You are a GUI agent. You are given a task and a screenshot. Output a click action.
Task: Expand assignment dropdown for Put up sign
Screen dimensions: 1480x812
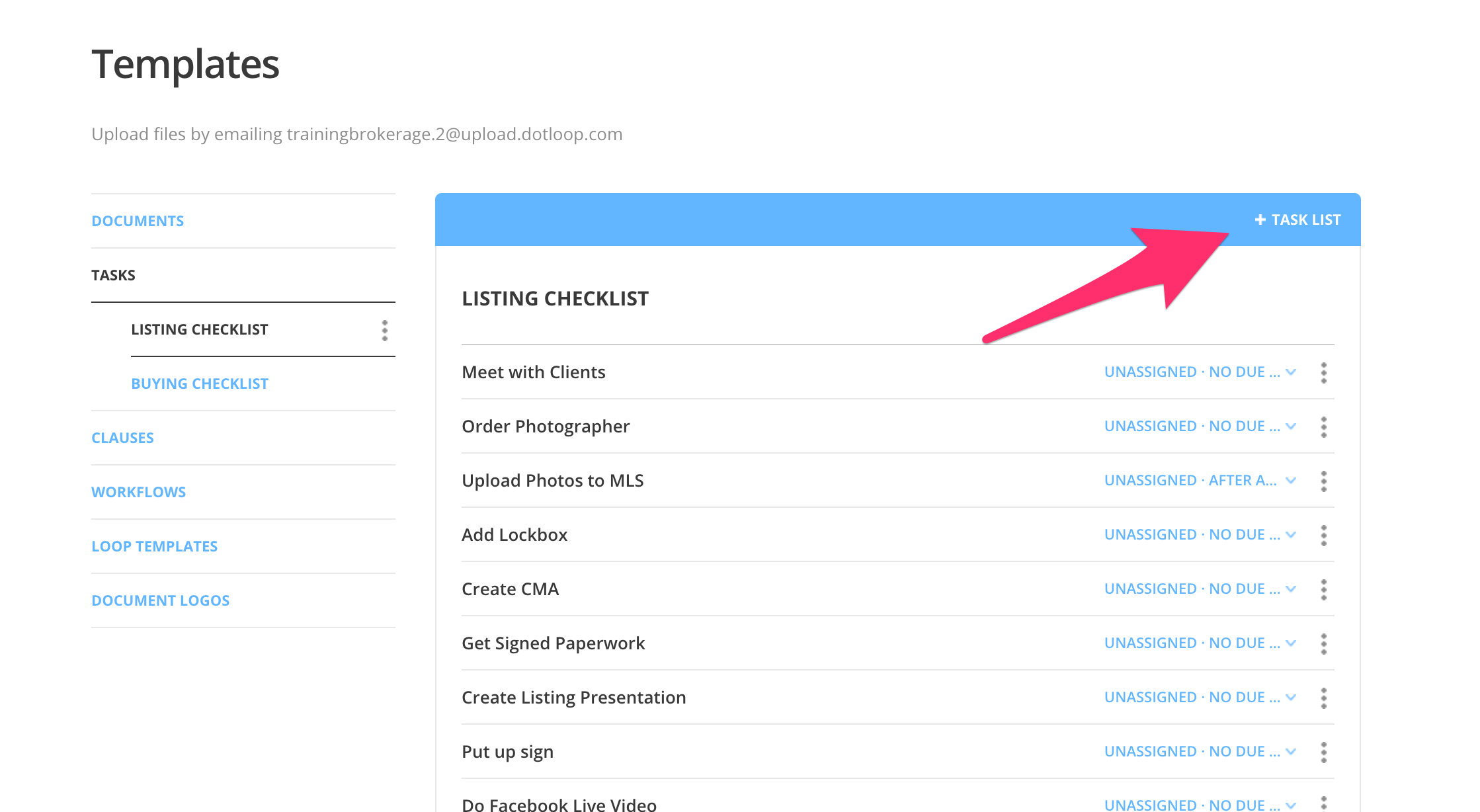[1200, 752]
